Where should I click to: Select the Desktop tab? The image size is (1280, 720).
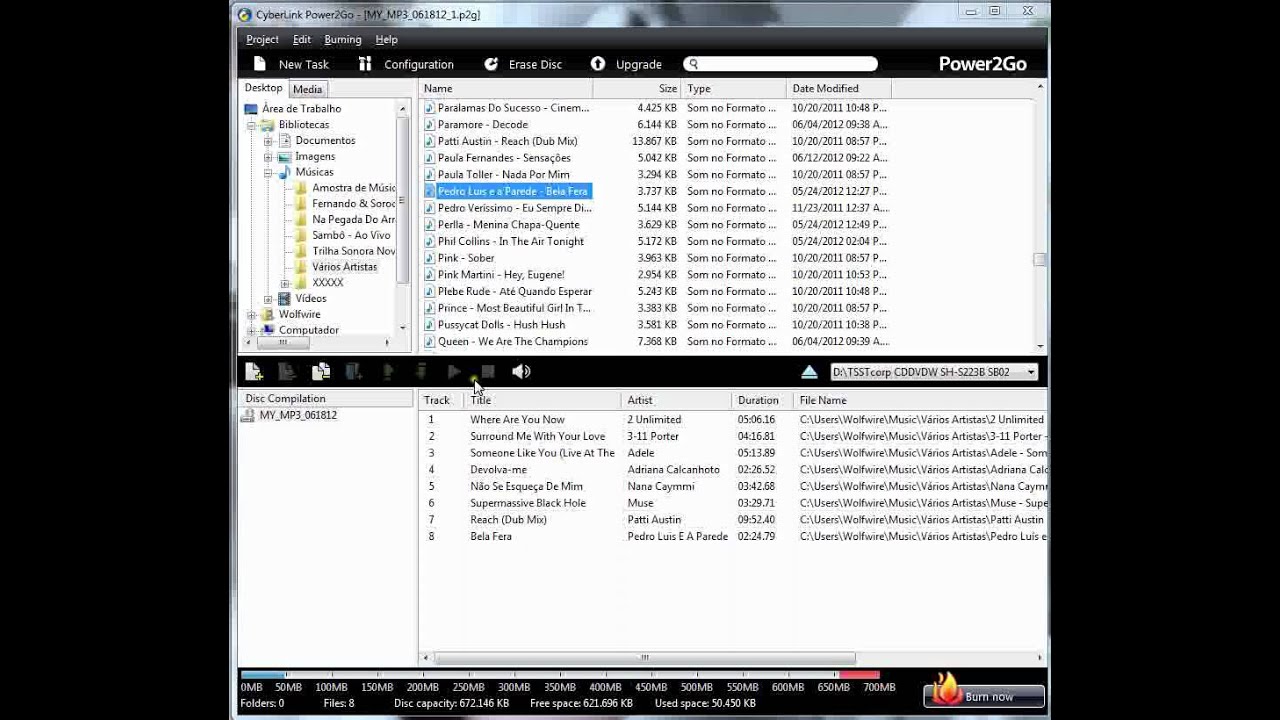click(264, 88)
